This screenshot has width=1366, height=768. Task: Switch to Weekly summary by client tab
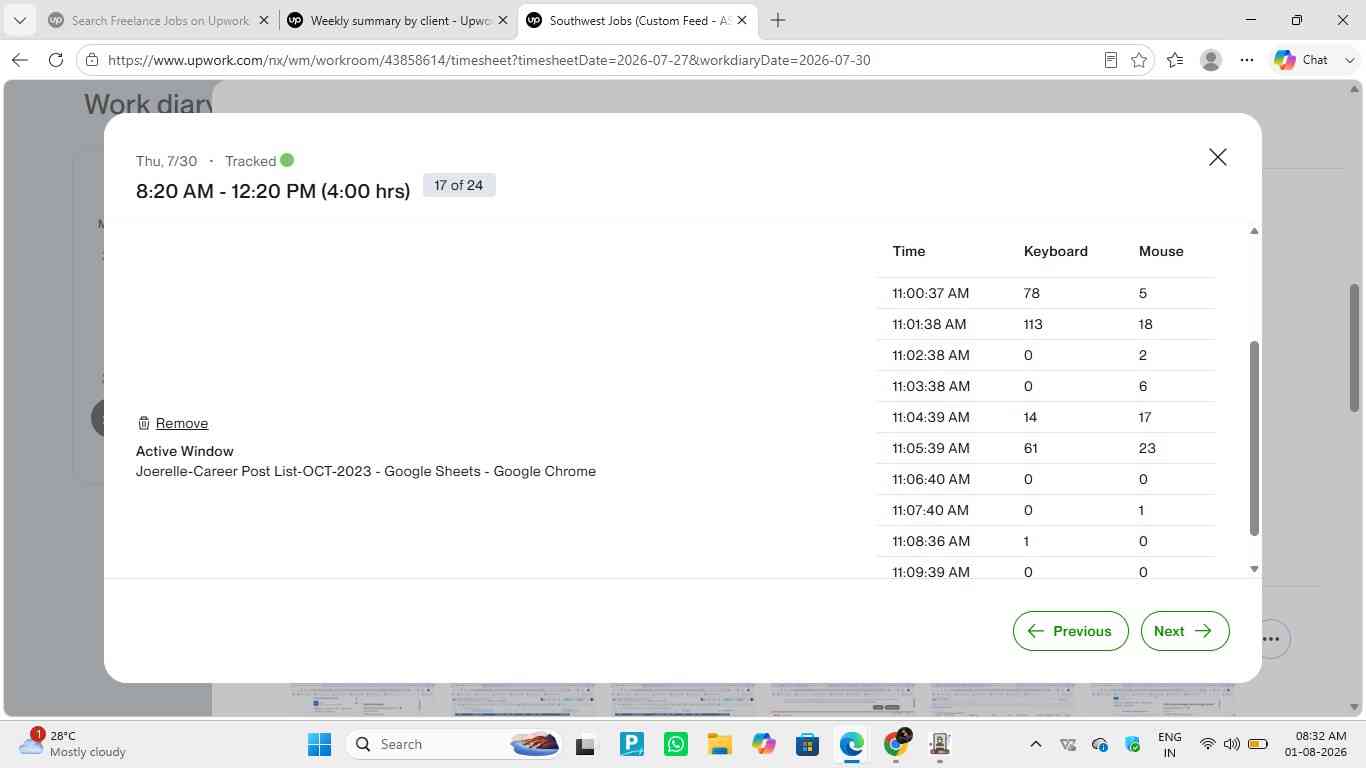[397, 20]
